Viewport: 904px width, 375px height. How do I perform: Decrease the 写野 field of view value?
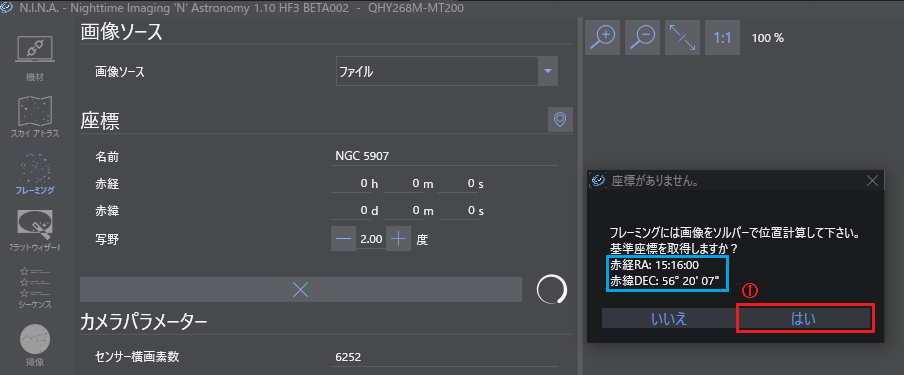[x=343, y=239]
